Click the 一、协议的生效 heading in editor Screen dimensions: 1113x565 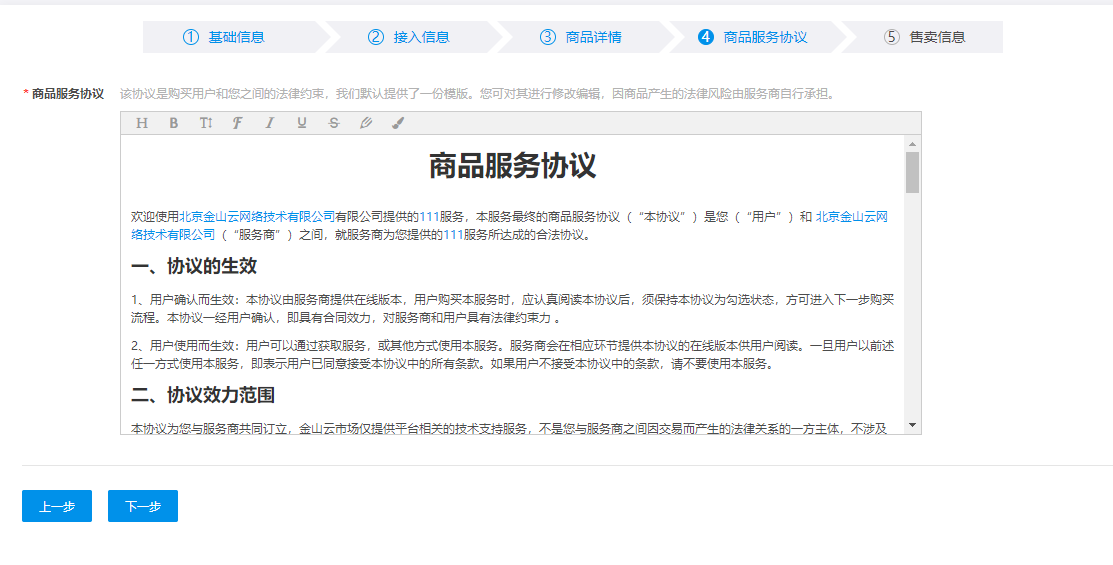pyautogui.click(x=194, y=266)
